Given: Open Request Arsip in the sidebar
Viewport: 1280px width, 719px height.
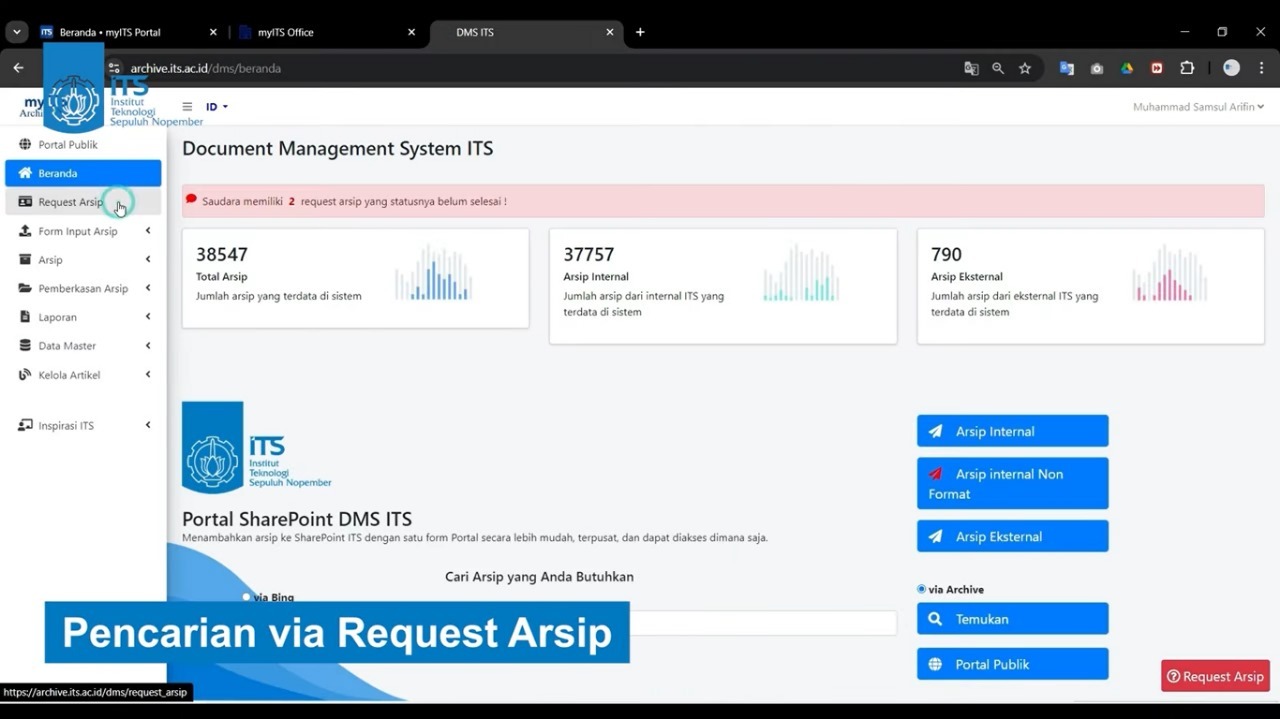Looking at the screenshot, I should 70,202.
